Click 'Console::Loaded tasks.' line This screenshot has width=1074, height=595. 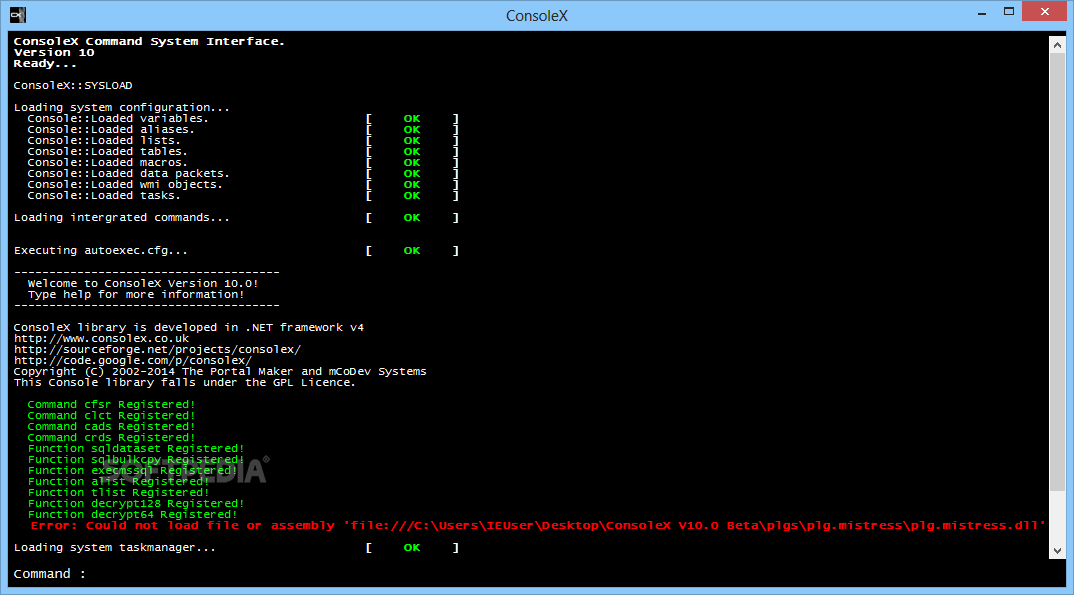tap(104, 195)
